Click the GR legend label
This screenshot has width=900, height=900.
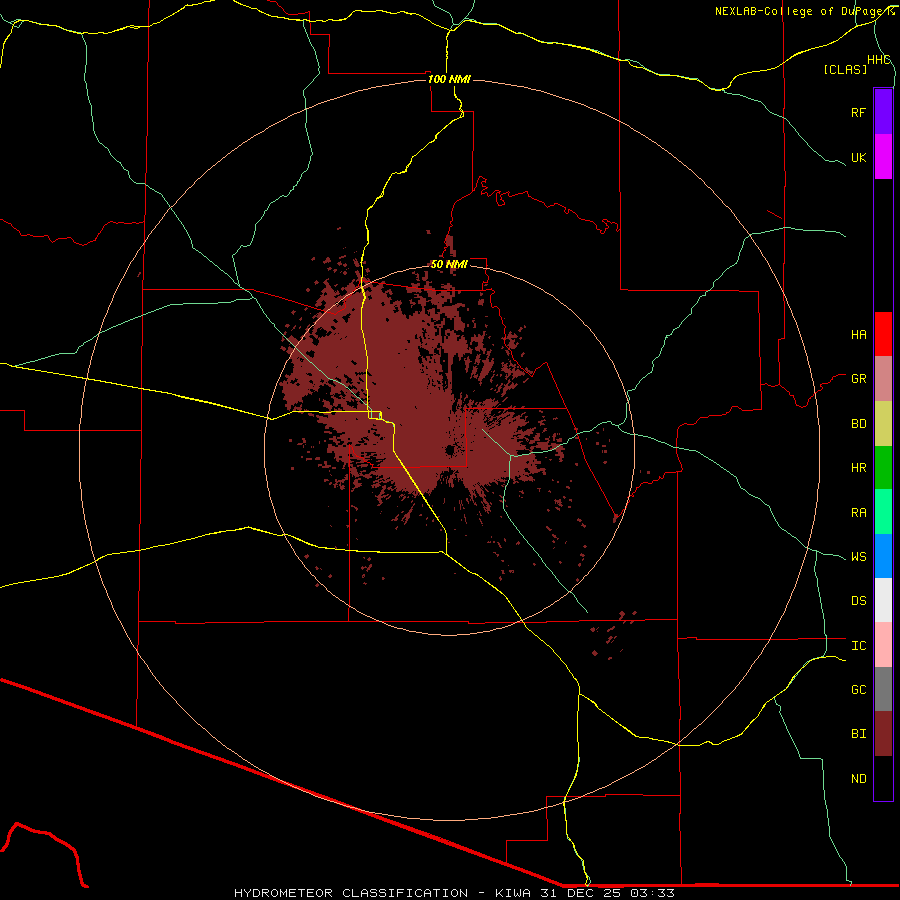coord(858,379)
